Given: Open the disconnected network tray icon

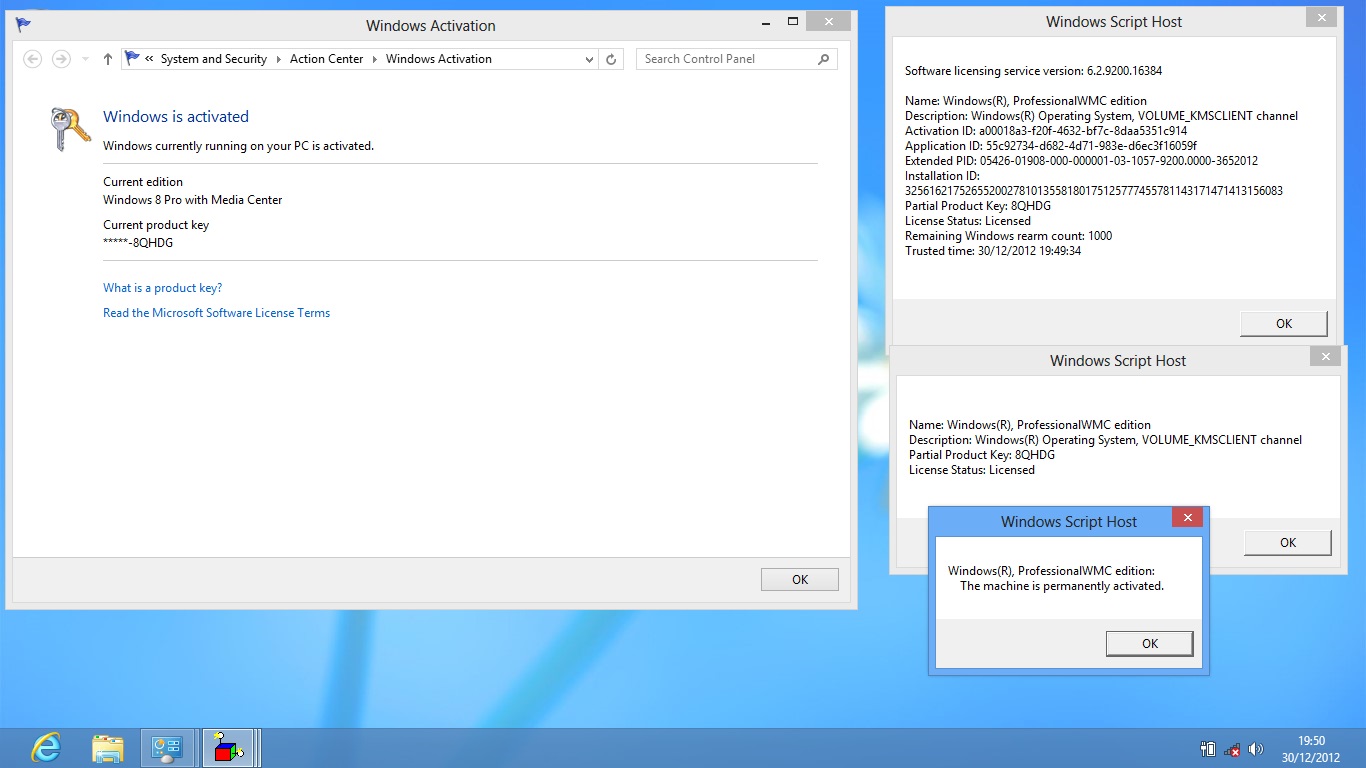Looking at the screenshot, I should click(1232, 749).
